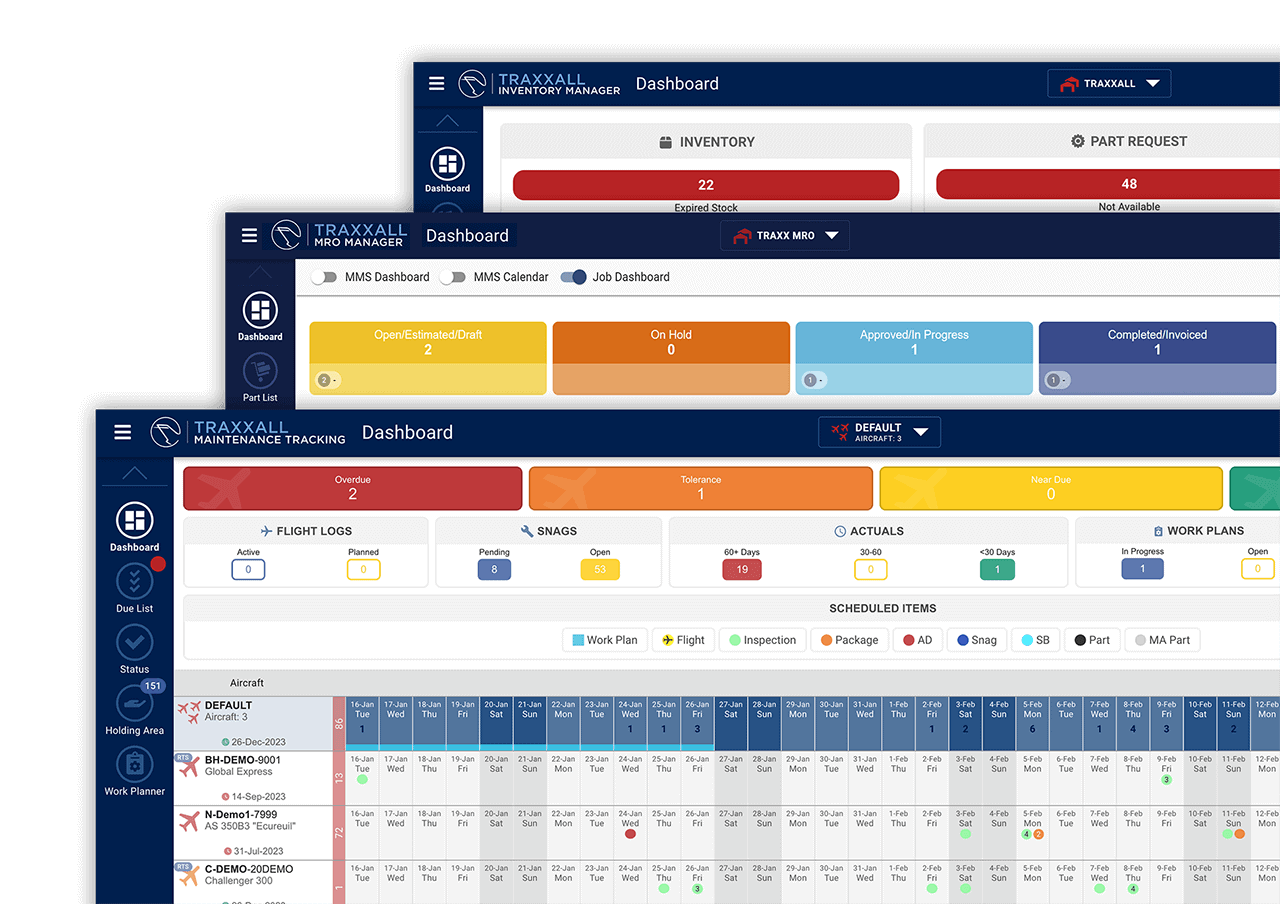Collapse sidebar arrow in MRO Manager
Image resolution: width=1280 pixels, height=904 pixels.
[x=260, y=272]
